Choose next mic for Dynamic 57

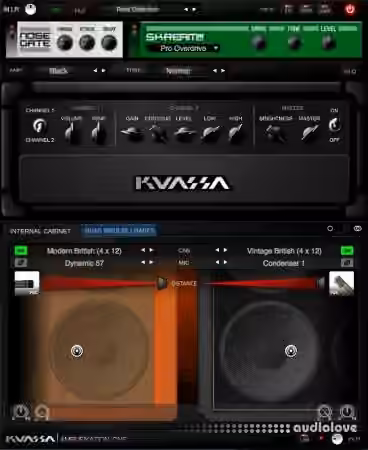[x=151, y=262]
